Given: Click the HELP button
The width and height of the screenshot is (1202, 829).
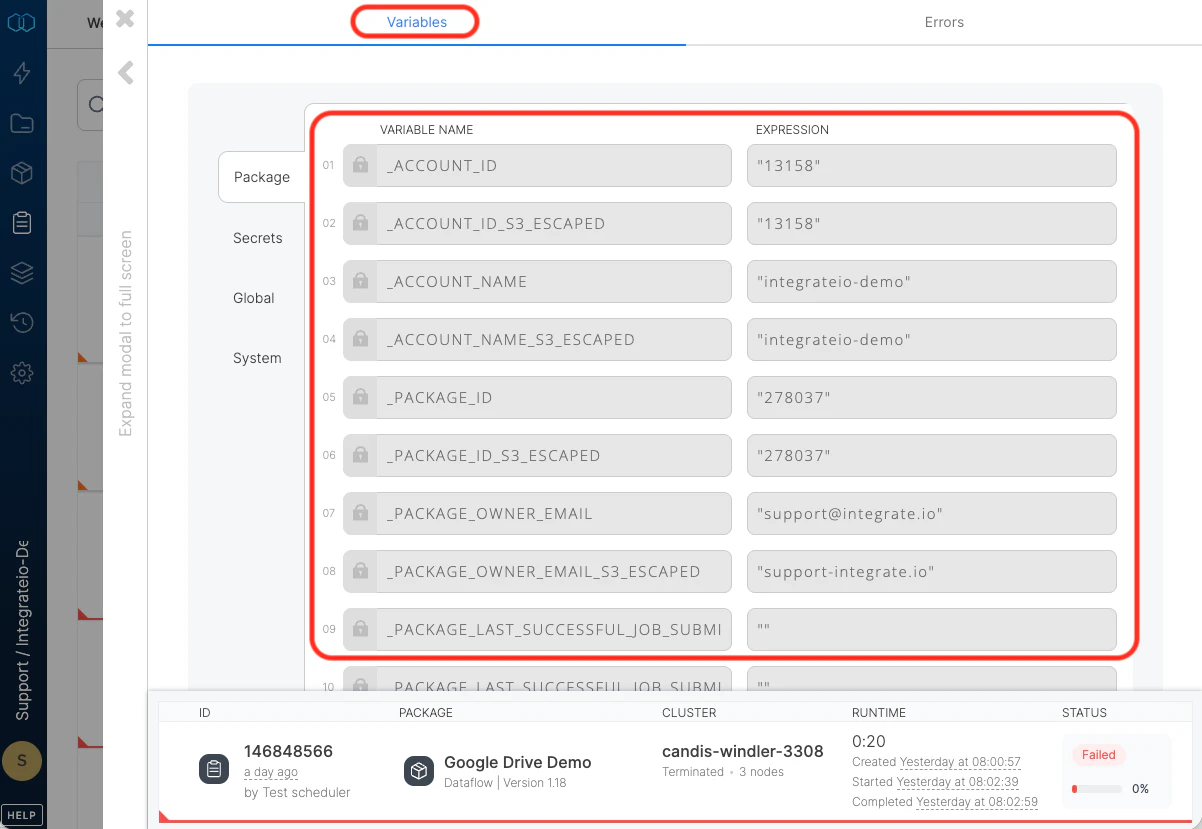Looking at the screenshot, I should point(22,813).
